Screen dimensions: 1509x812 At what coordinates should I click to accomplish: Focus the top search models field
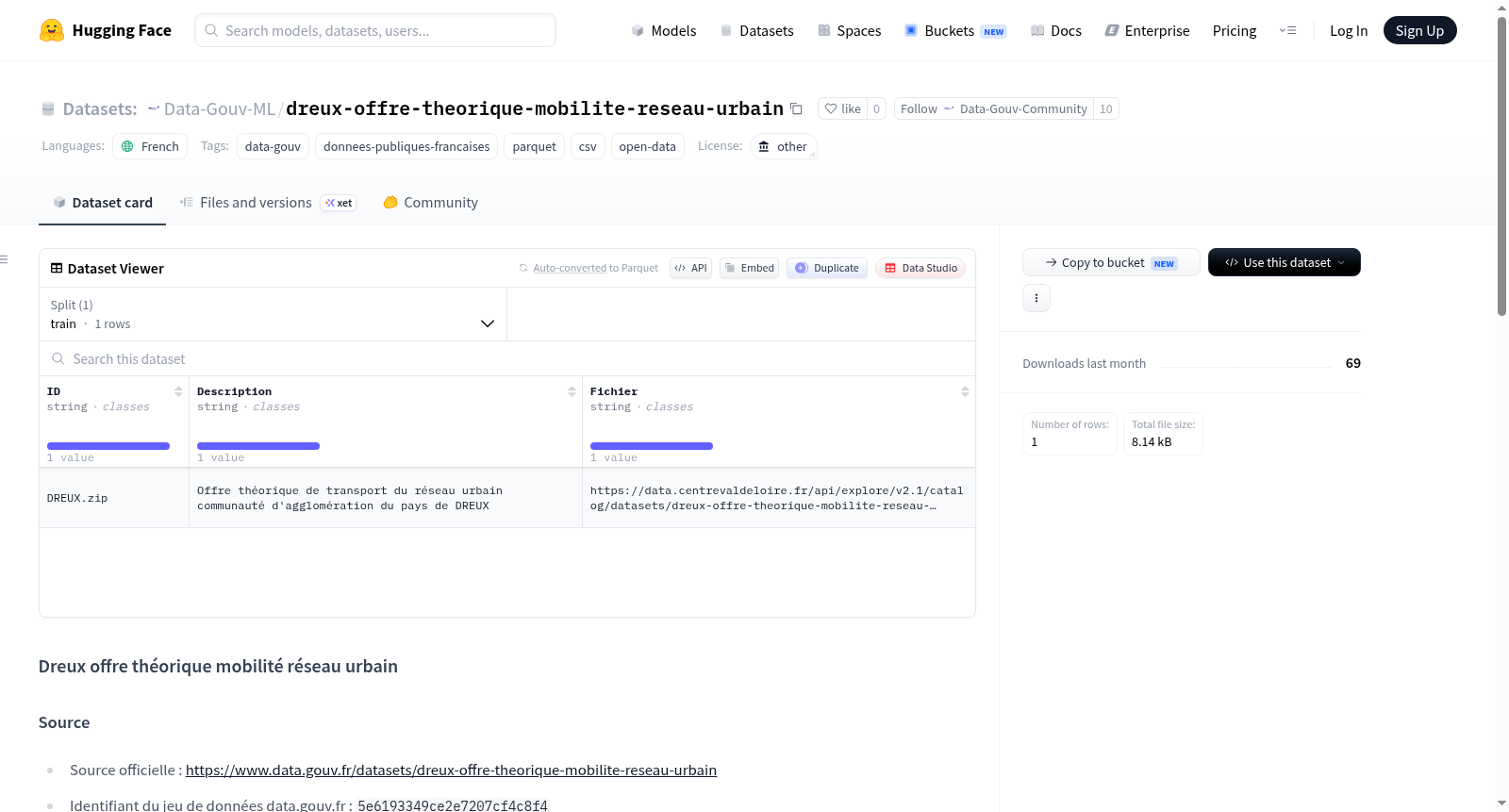[x=375, y=30]
